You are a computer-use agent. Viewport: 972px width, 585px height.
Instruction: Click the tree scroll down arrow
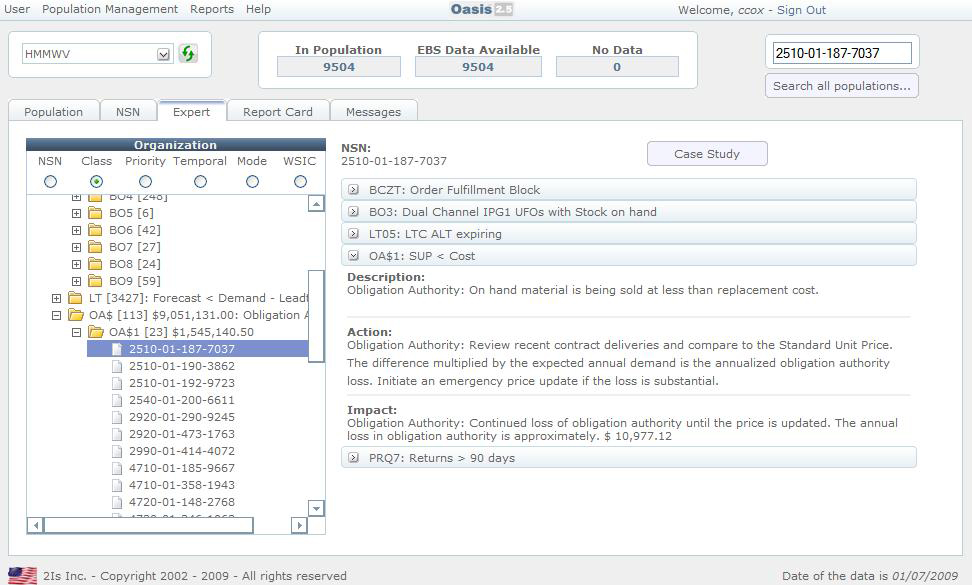pyautogui.click(x=316, y=508)
